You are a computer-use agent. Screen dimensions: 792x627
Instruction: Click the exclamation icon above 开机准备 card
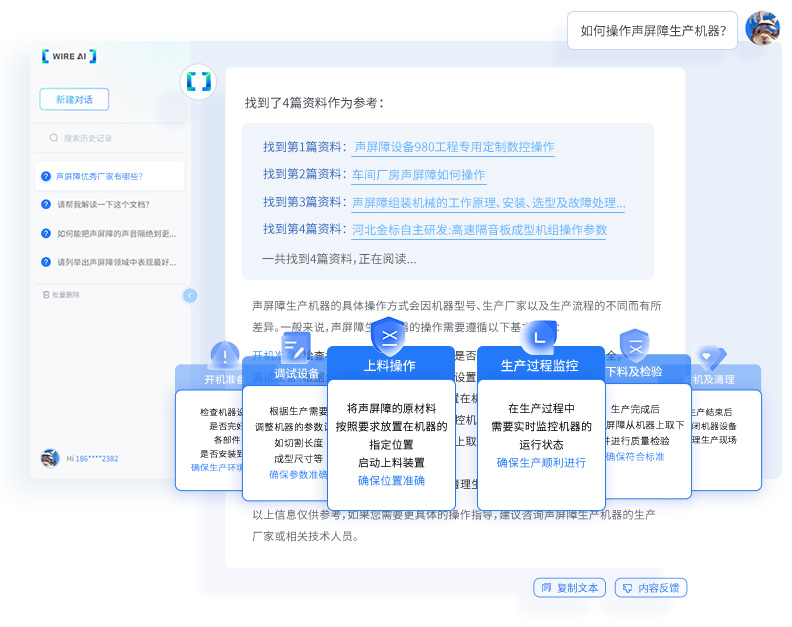[x=224, y=355]
